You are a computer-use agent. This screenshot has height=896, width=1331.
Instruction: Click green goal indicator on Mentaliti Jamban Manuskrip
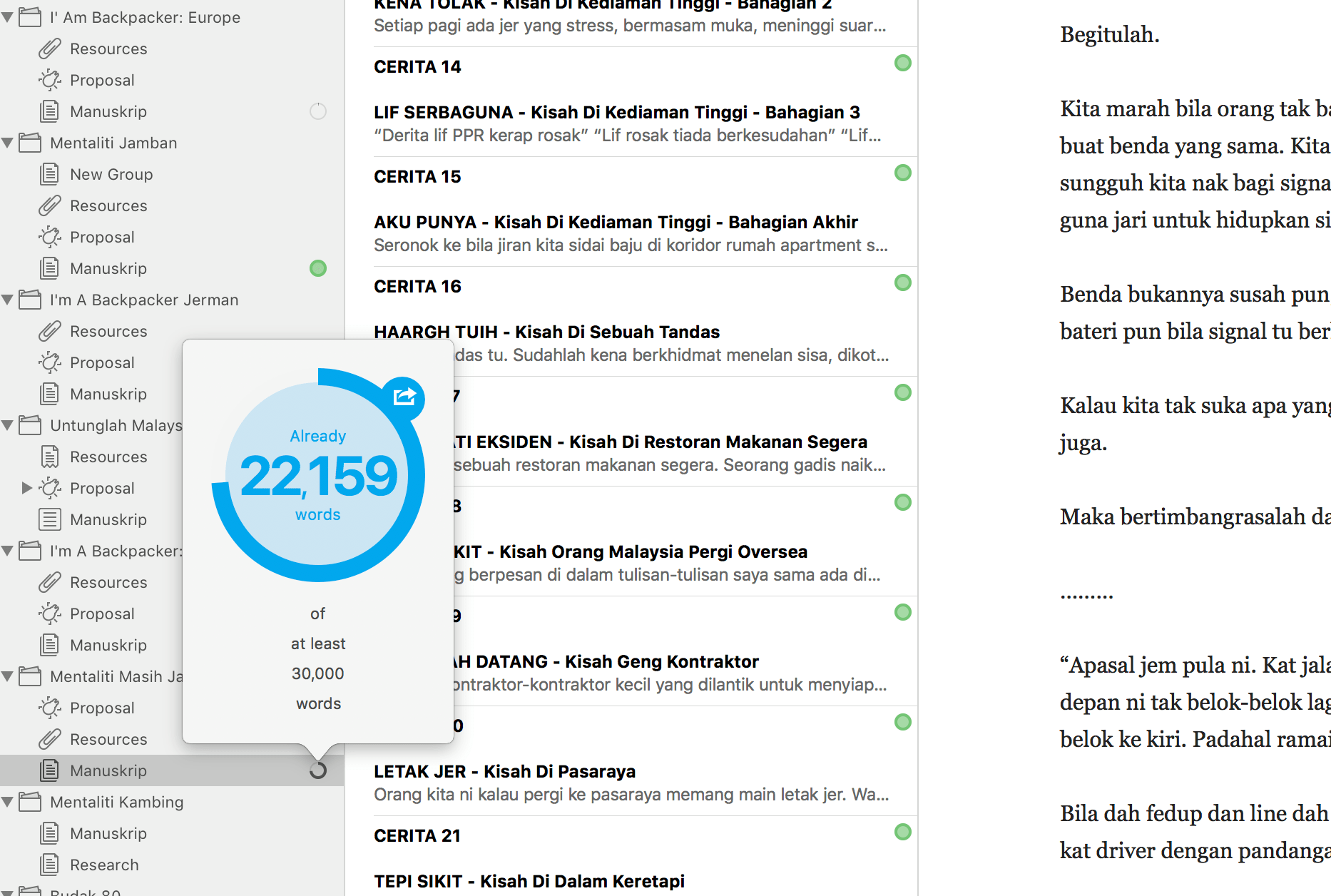click(x=318, y=268)
